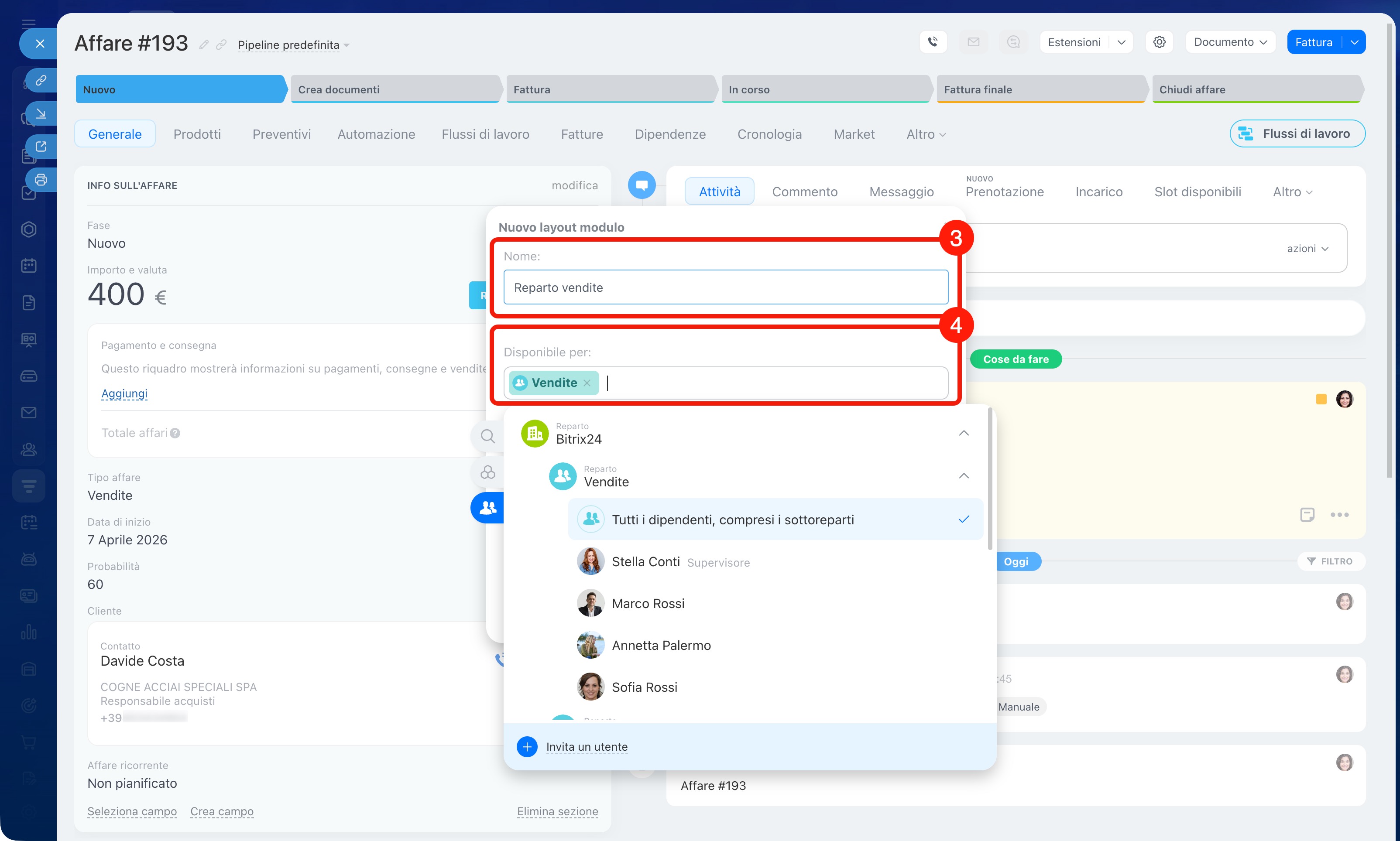This screenshot has width=1400, height=841.
Task: Select Stella Conti supervisor entry
Action: click(x=645, y=561)
